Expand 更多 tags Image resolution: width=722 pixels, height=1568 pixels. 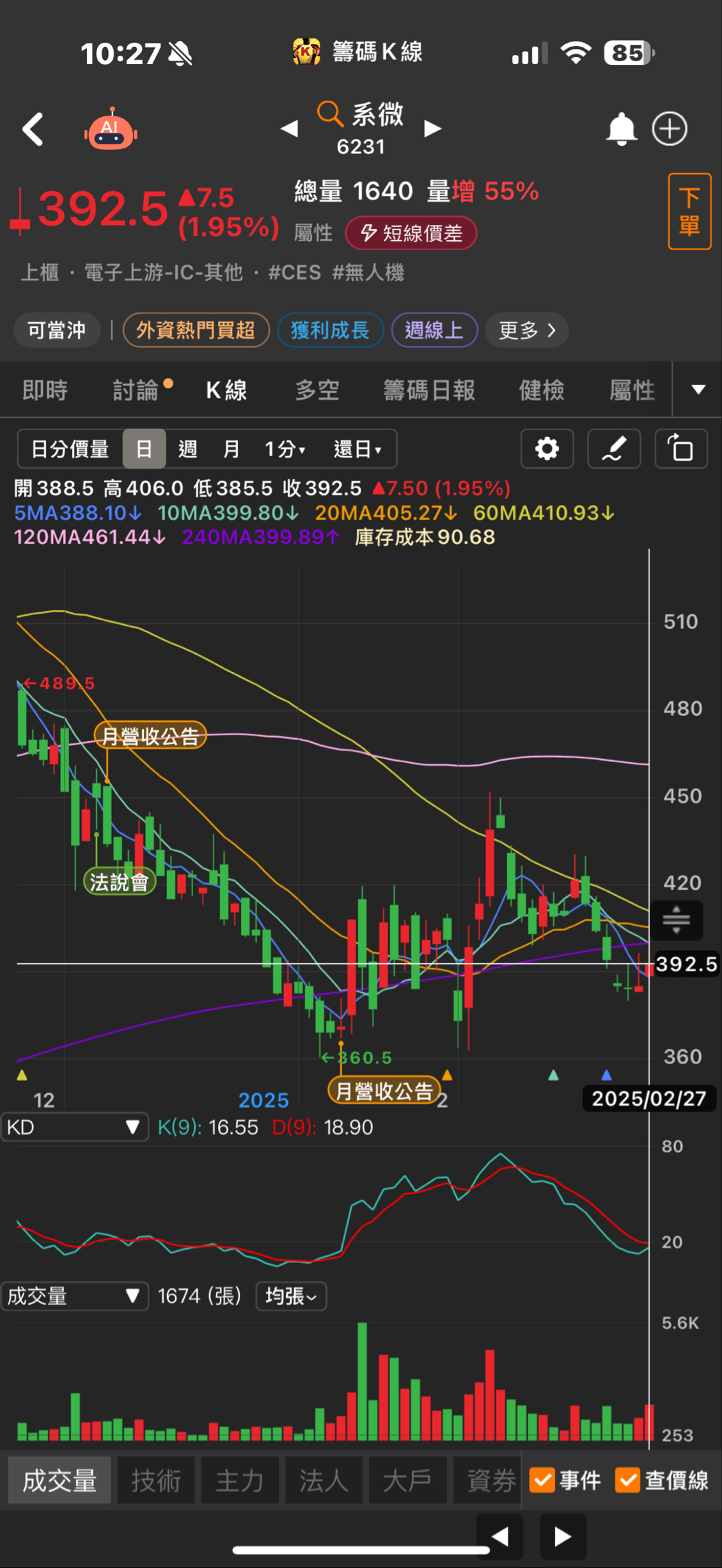(x=527, y=330)
